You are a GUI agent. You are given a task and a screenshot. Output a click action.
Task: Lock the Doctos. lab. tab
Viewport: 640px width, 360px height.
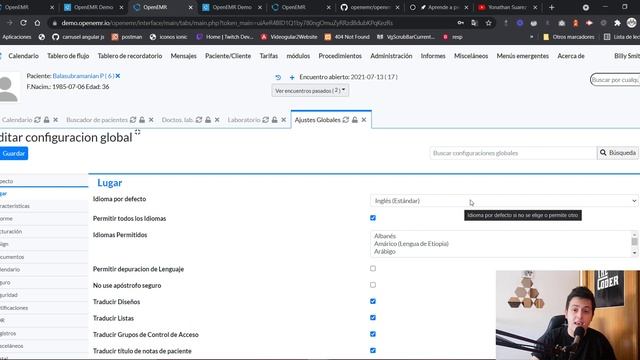click(208, 120)
